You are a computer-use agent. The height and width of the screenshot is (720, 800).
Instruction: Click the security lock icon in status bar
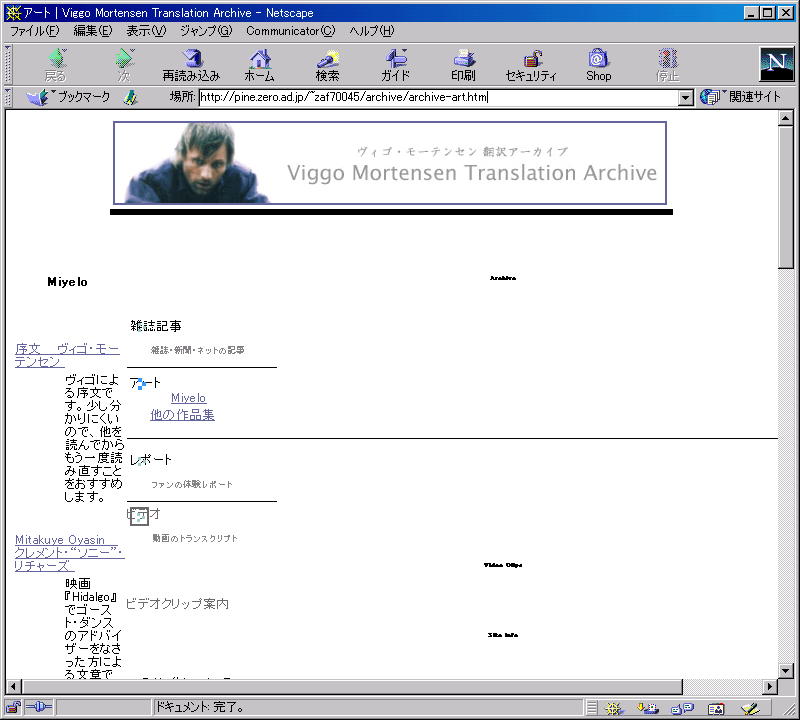click(x=13, y=707)
